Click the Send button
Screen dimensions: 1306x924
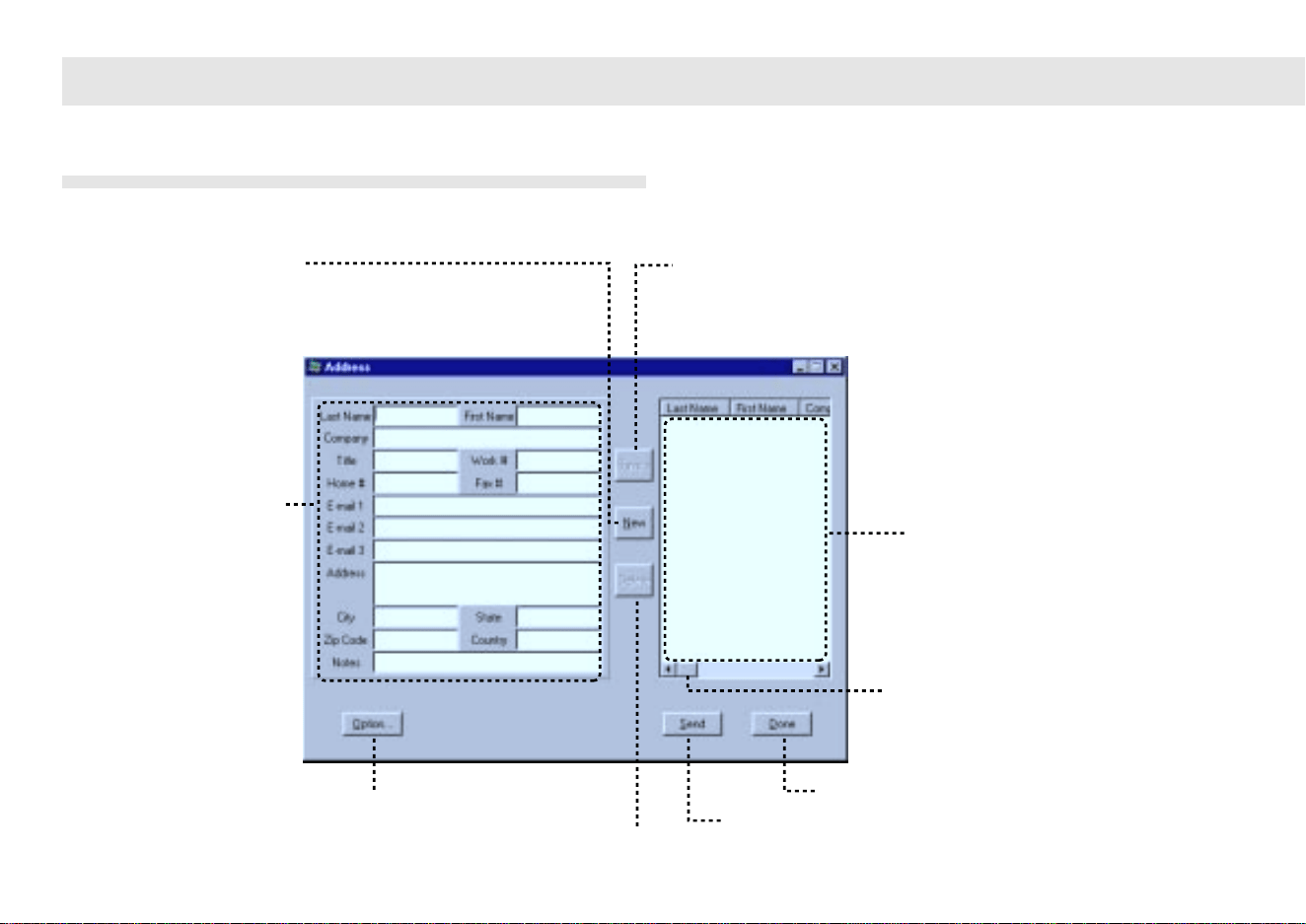692,724
